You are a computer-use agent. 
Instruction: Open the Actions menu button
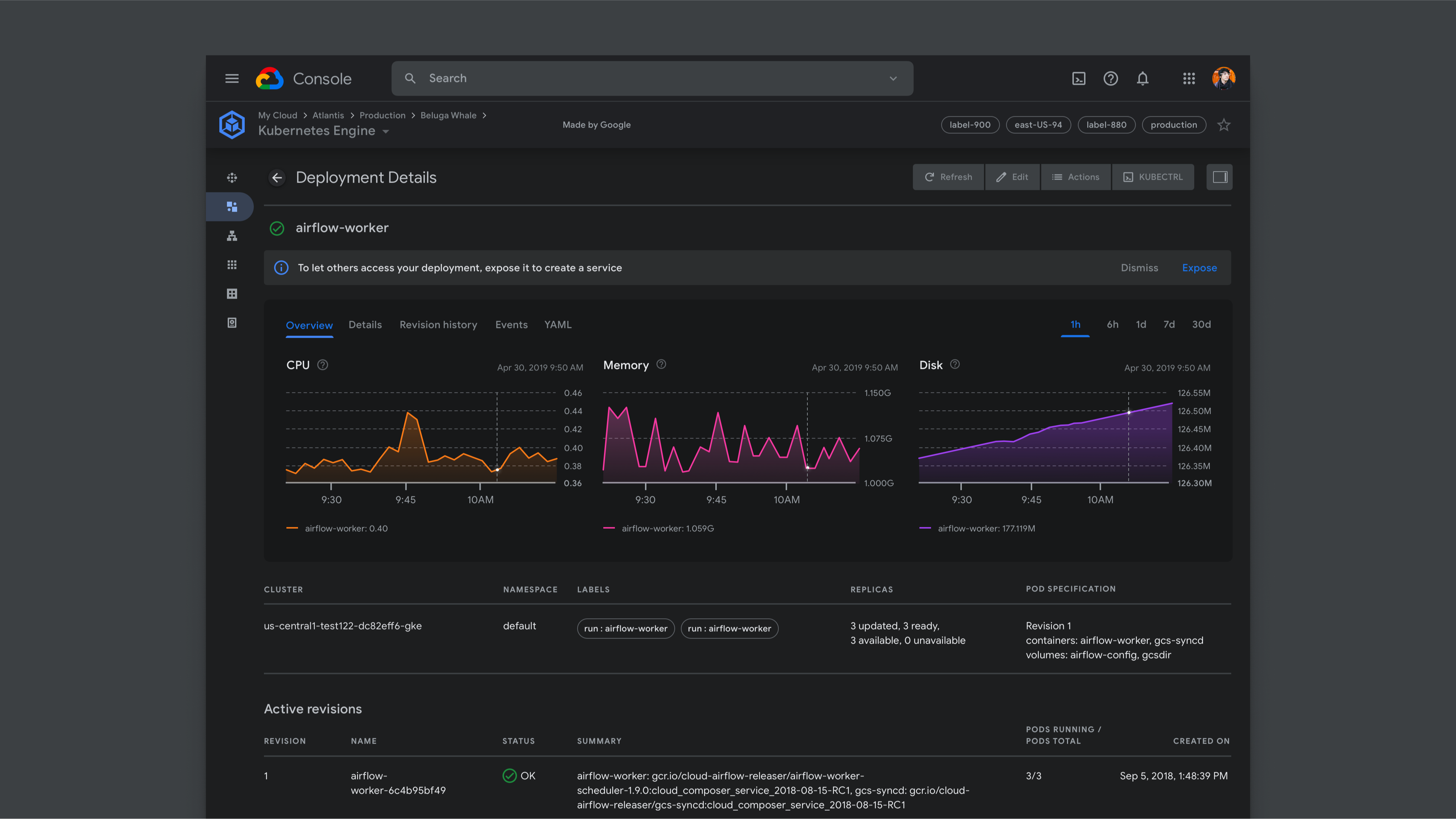point(1076,177)
